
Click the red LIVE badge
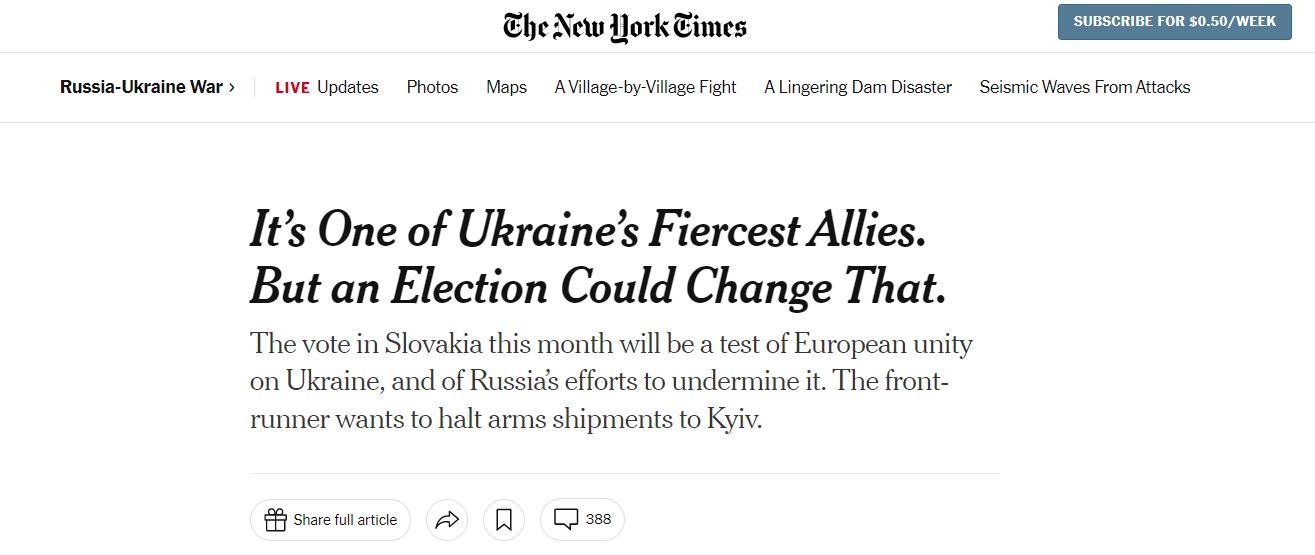(x=292, y=88)
